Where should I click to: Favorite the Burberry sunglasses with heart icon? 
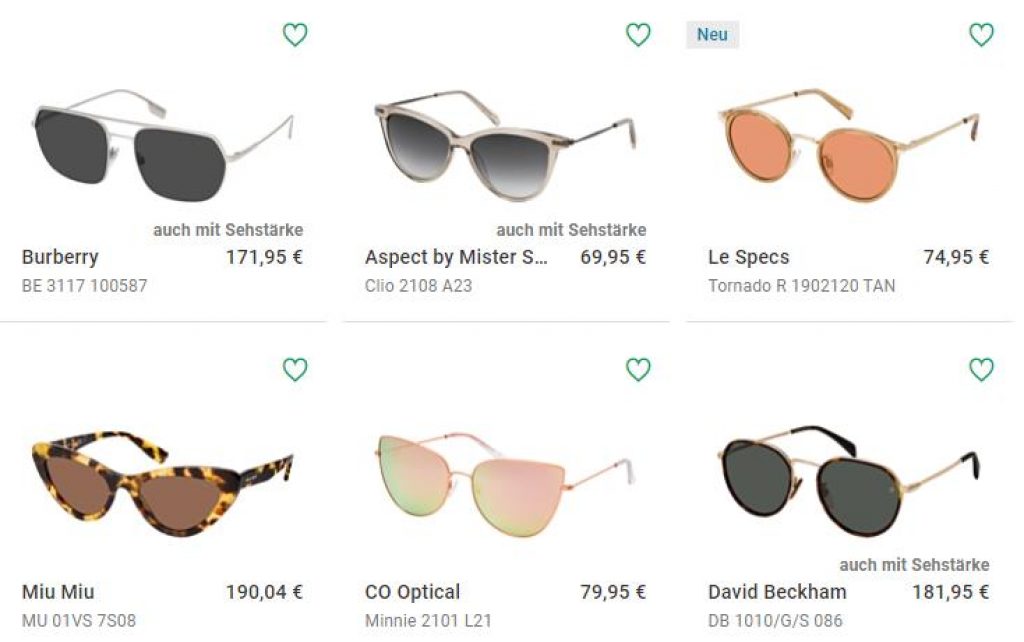click(x=295, y=35)
